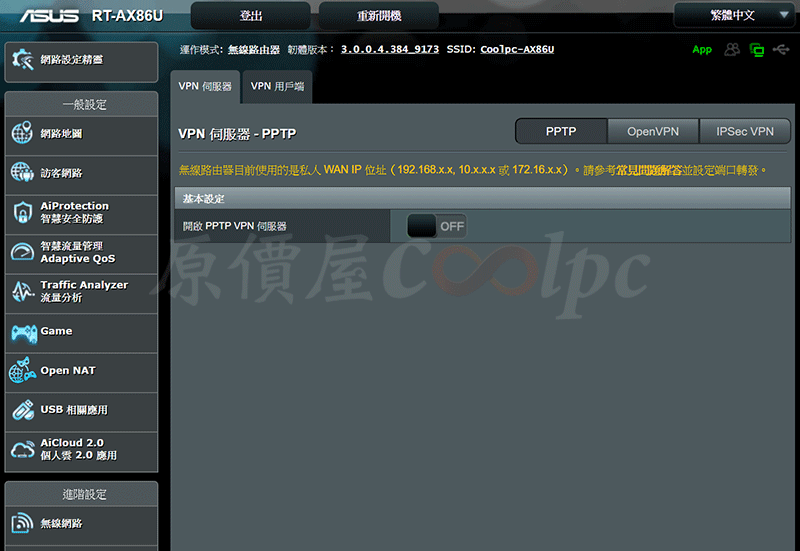This screenshot has height=551, width=800.
Task: Click the 網路設定精靈 wizard label
Action: tap(72, 60)
